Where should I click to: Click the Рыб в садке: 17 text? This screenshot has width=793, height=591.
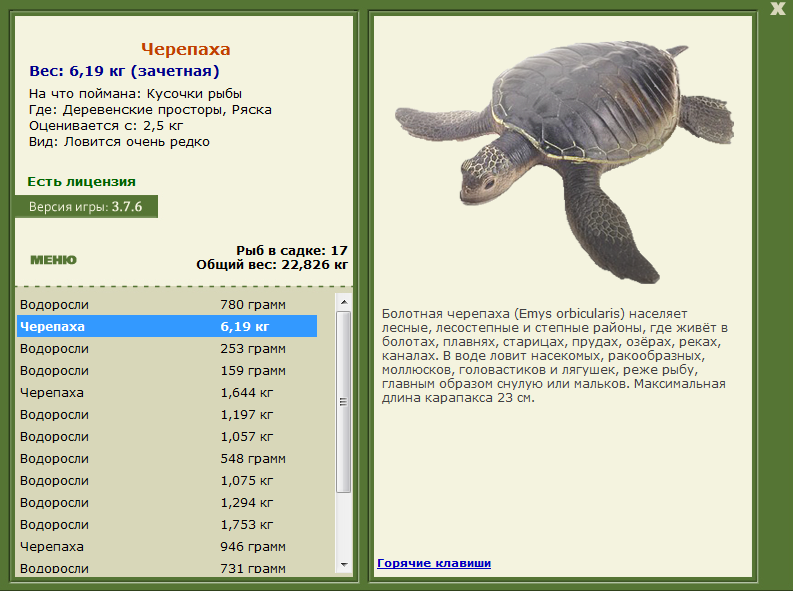pyautogui.click(x=292, y=250)
